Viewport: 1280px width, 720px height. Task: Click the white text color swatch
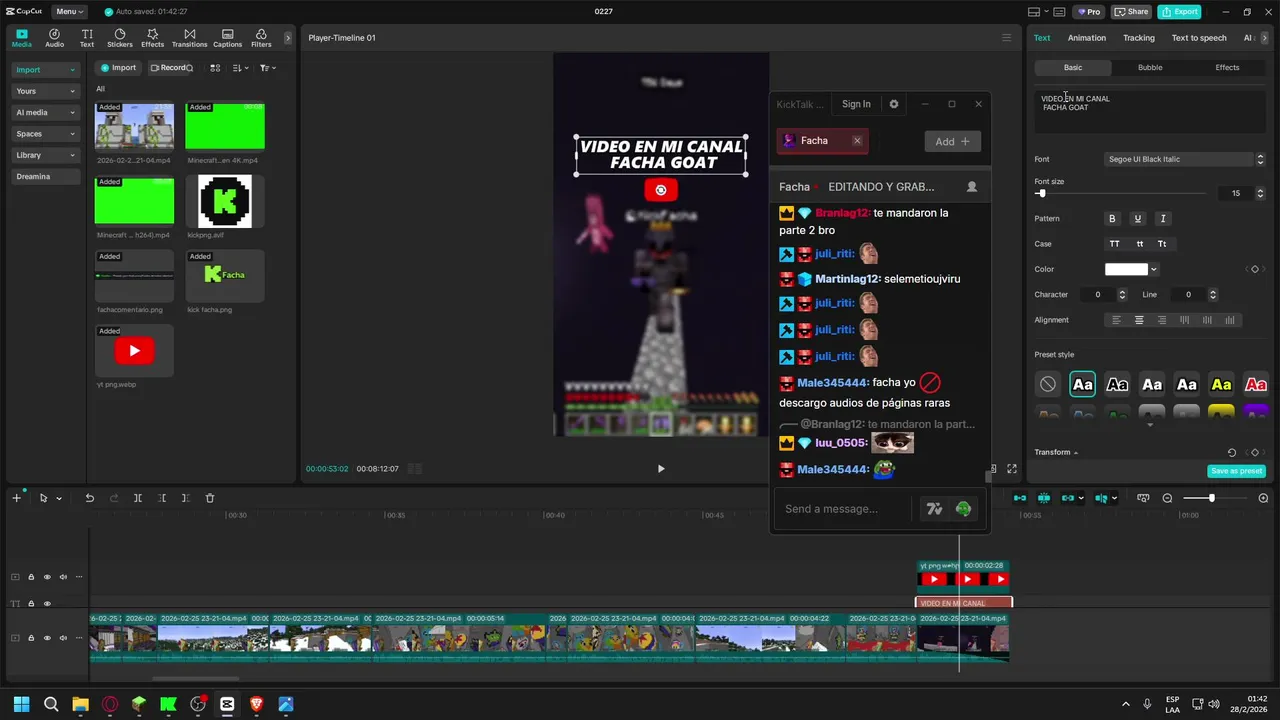(x=1126, y=269)
